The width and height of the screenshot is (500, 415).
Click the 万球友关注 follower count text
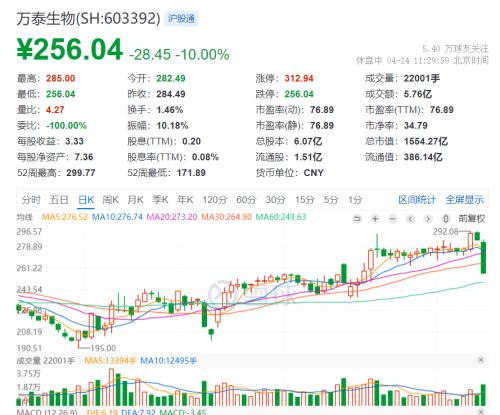455,49
